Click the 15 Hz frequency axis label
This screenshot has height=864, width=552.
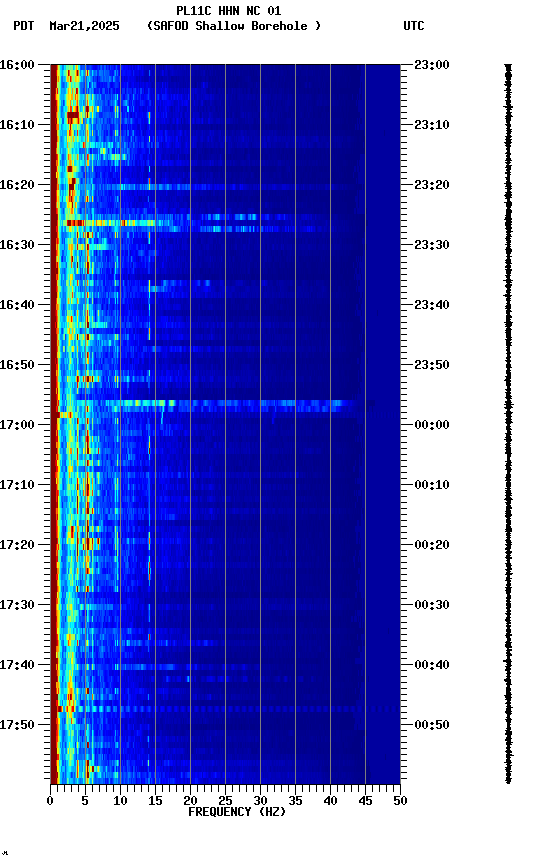[x=155, y=801]
